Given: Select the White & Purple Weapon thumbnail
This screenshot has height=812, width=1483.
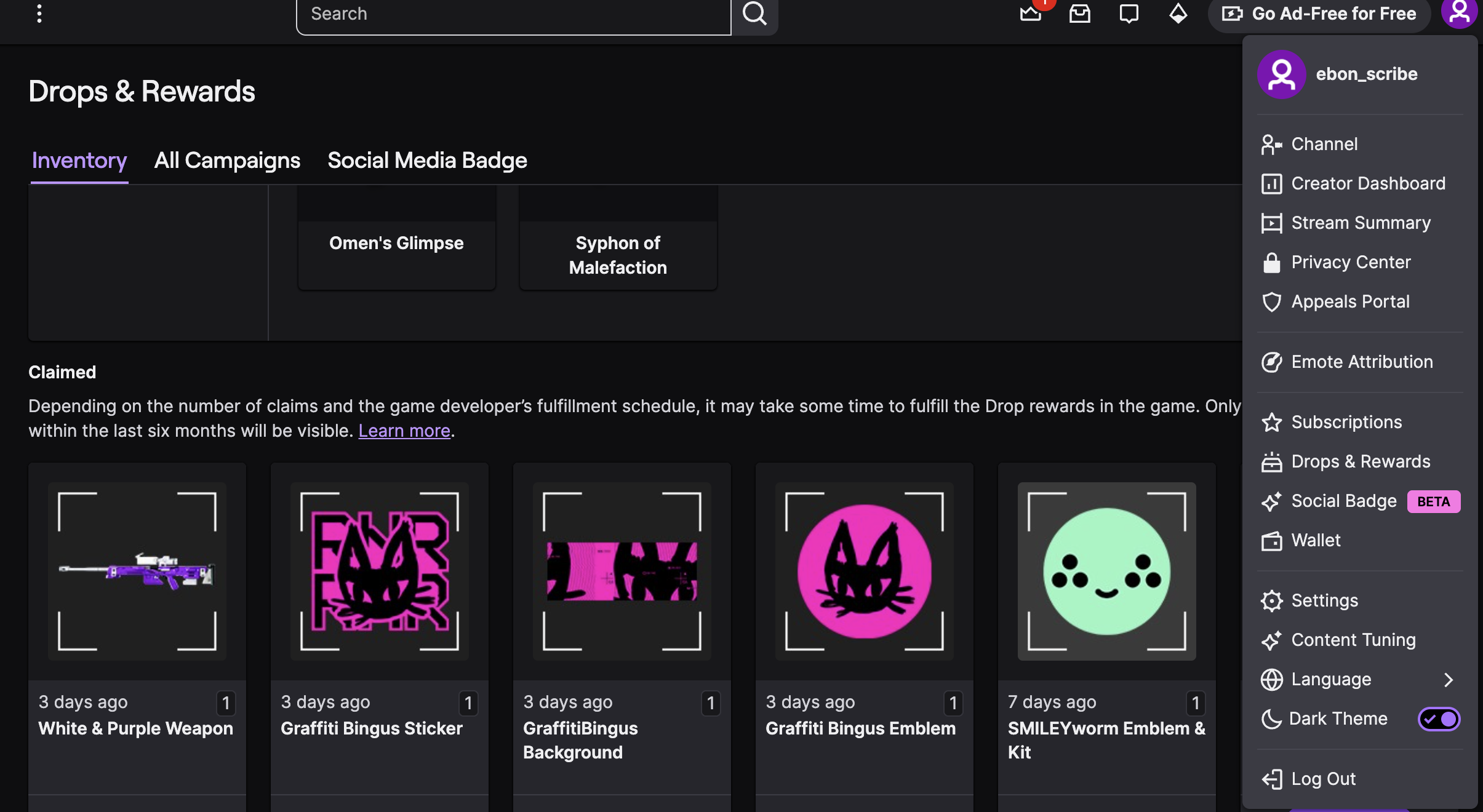Looking at the screenshot, I should [137, 571].
